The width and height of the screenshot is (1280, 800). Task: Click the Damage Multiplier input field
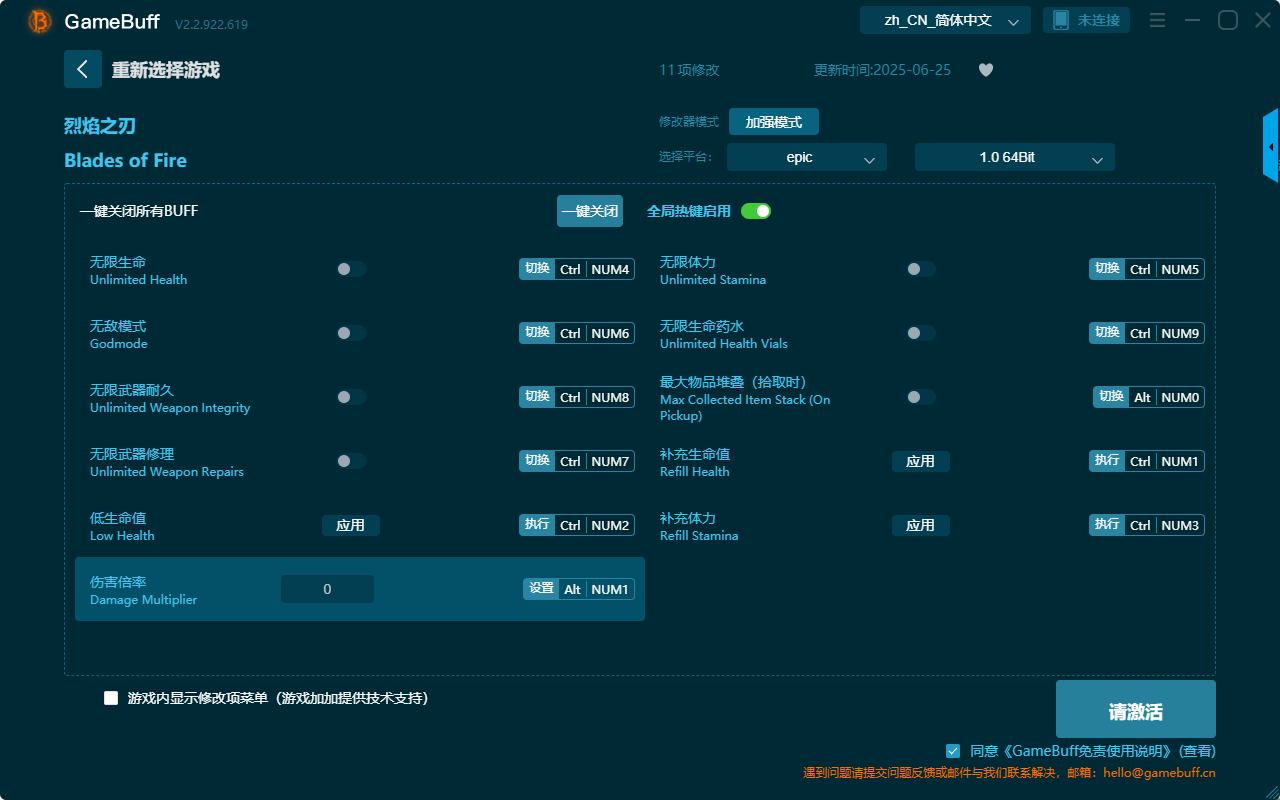point(327,588)
